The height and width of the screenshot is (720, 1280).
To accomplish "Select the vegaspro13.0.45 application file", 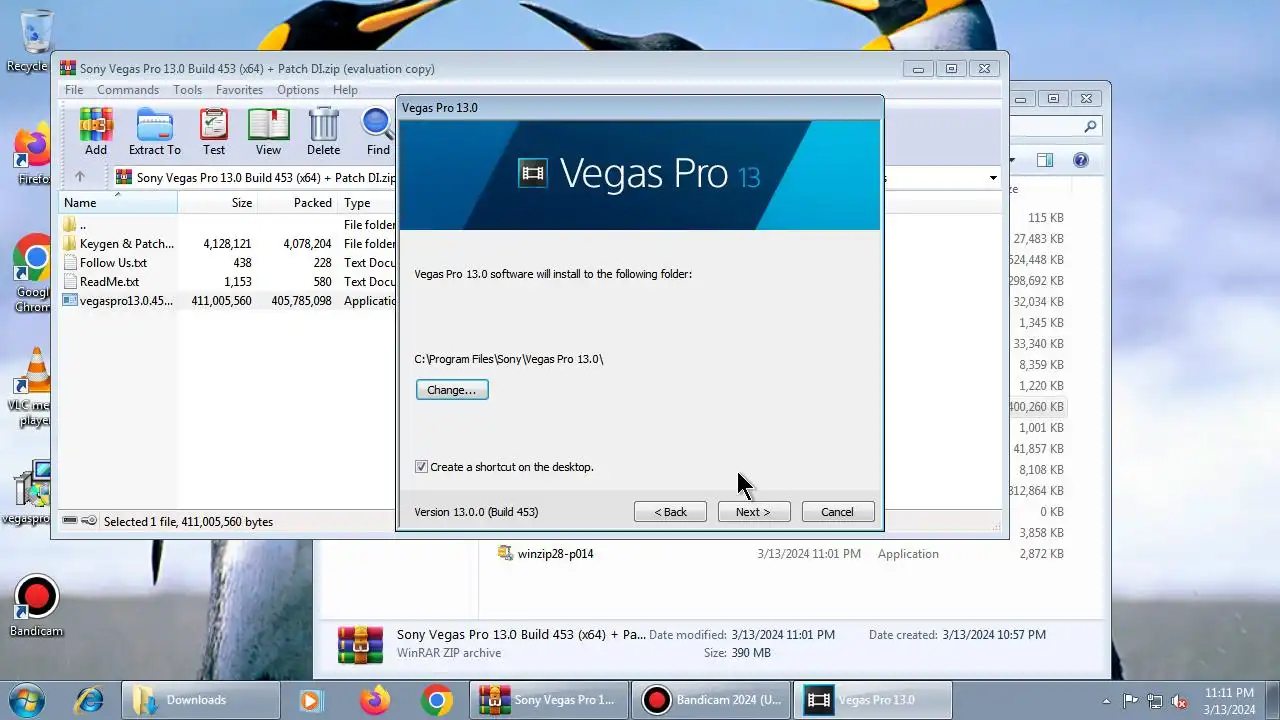I will (228, 301).
